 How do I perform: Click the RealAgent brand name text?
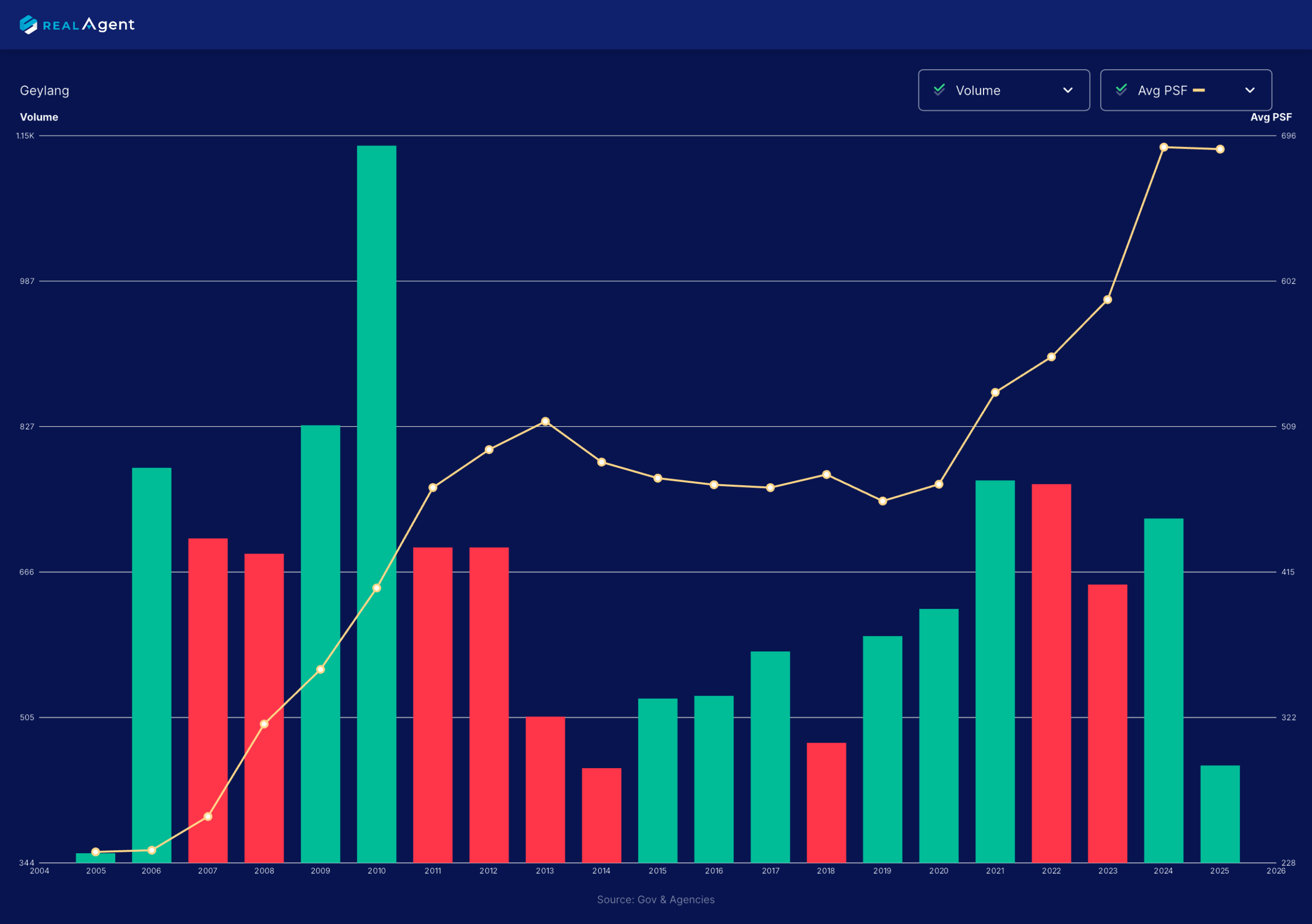pos(89,25)
